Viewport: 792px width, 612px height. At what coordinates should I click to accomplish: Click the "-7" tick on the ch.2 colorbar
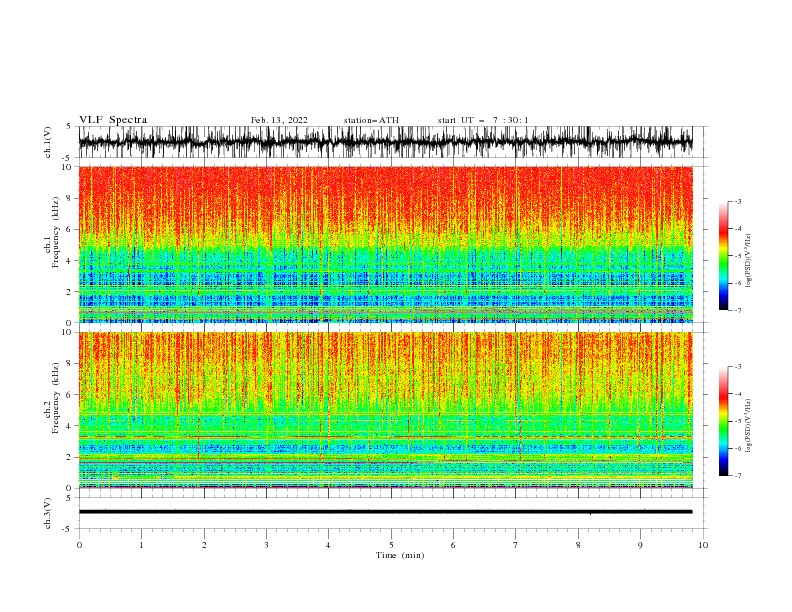737,475
